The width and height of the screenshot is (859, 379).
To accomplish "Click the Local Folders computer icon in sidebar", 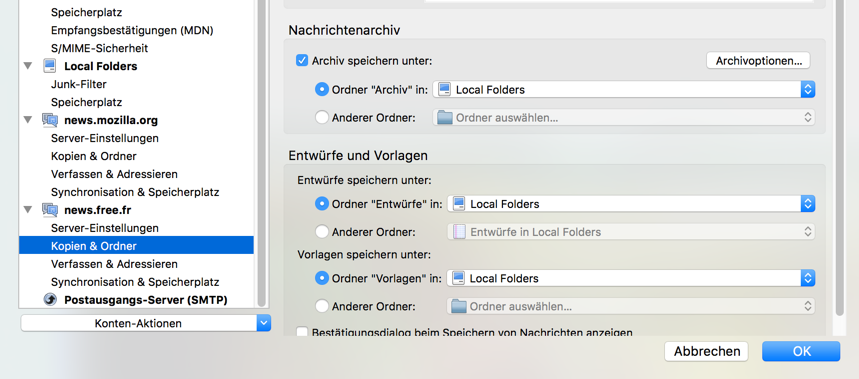I will tap(50, 66).
